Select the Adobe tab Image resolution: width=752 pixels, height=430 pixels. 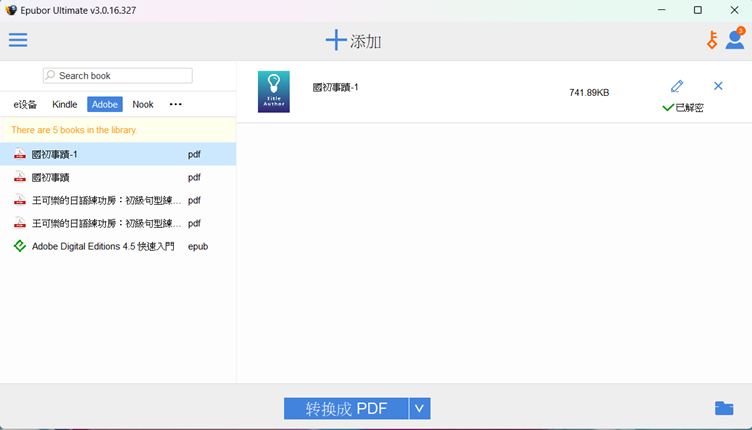[105, 105]
